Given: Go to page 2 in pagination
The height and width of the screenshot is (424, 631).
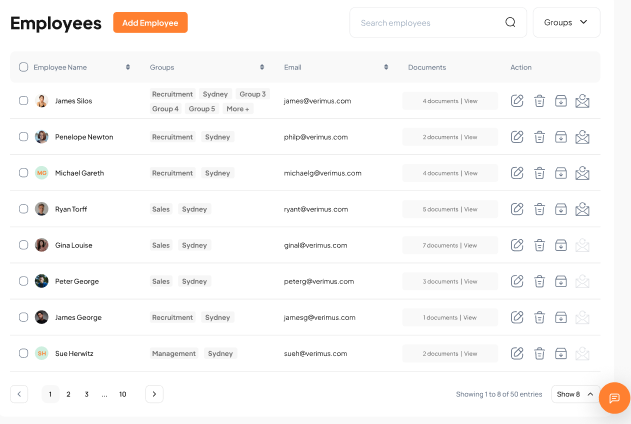Looking at the screenshot, I should [x=68, y=394].
